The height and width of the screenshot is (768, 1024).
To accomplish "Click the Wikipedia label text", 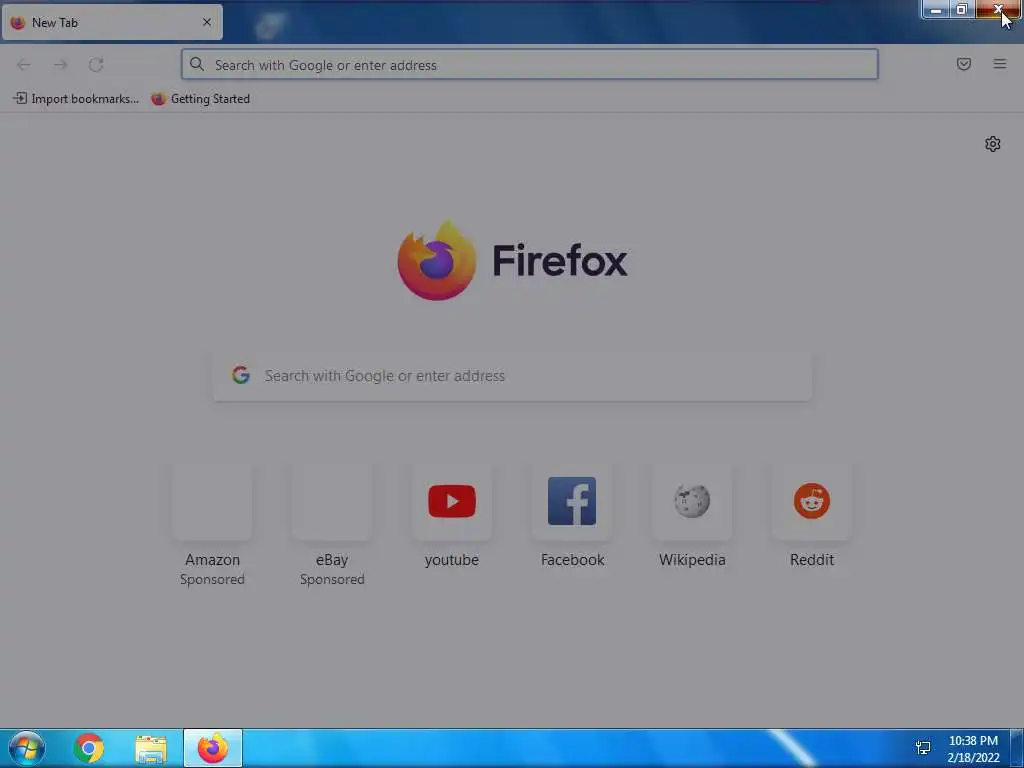I will click(x=692, y=560).
